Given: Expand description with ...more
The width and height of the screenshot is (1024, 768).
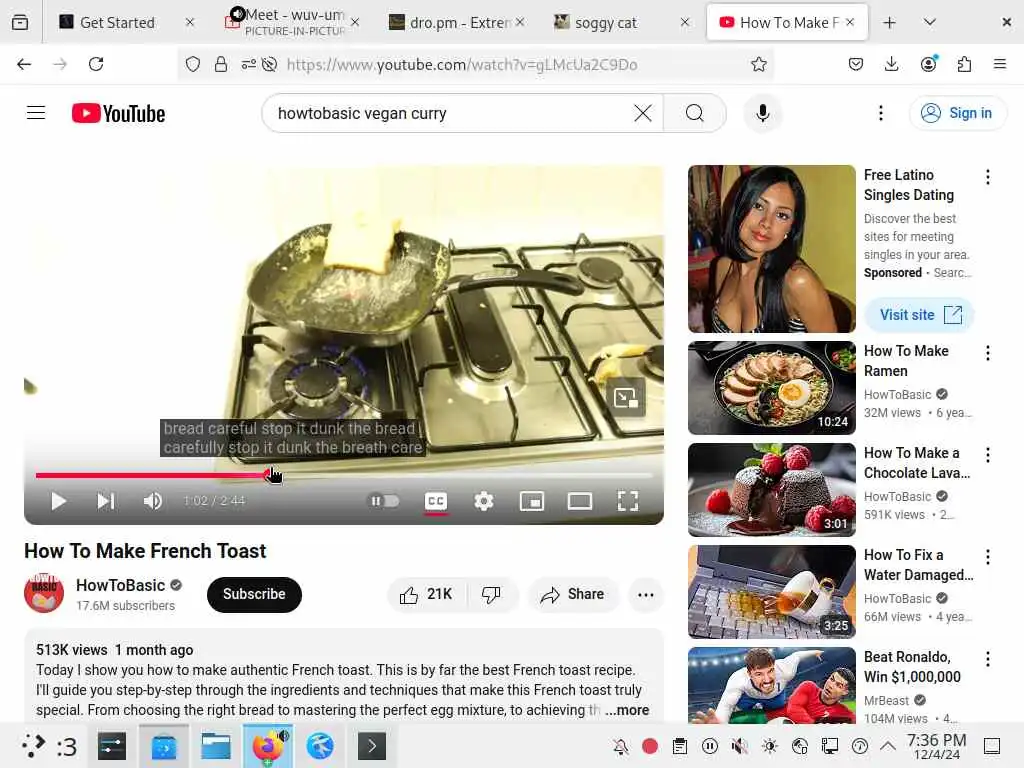Looking at the screenshot, I should tap(627, 710).
